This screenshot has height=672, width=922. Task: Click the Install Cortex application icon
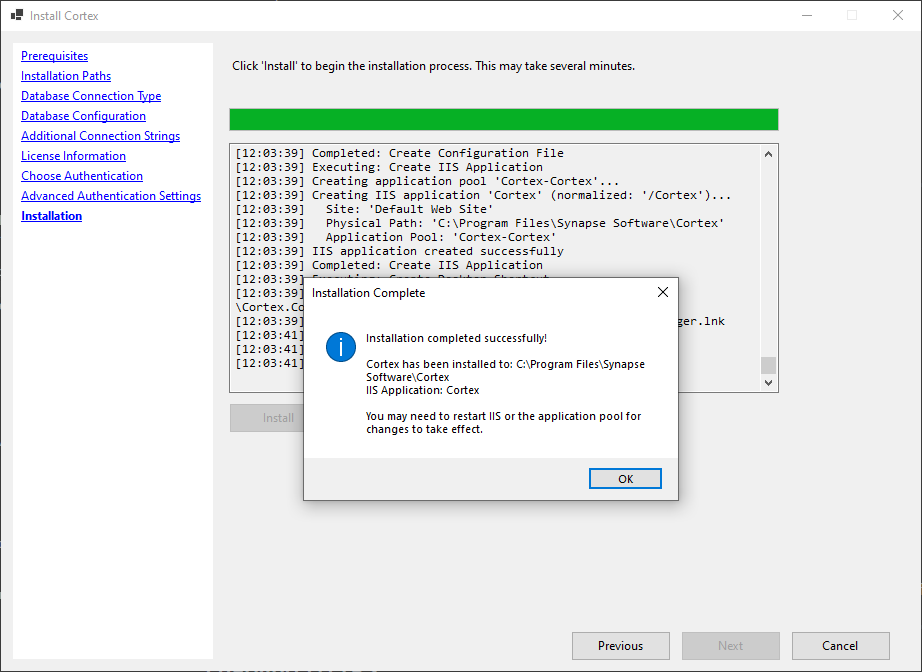click(16, 15)
